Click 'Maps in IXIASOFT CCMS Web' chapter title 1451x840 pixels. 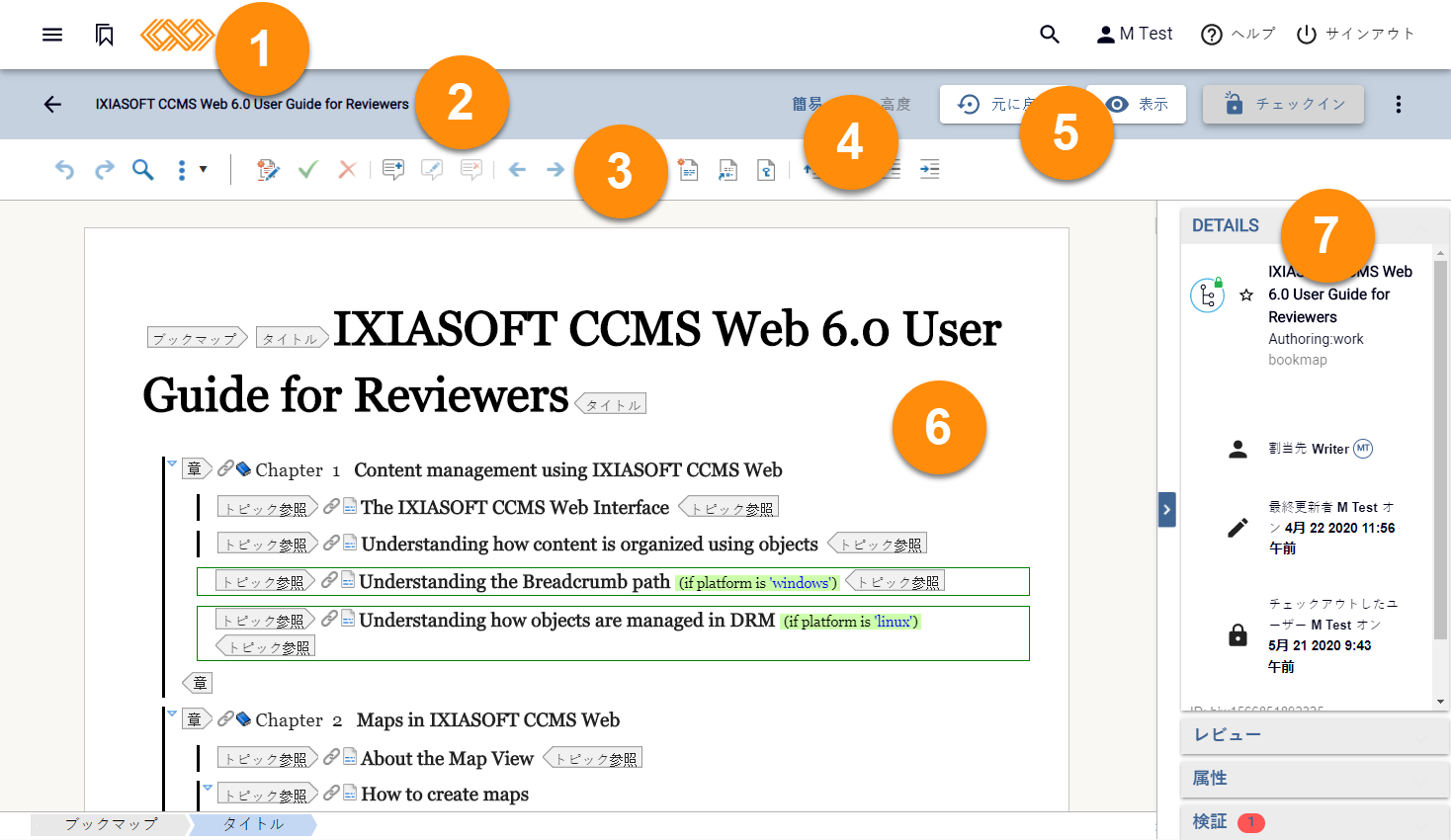click(x=488, y=719)
